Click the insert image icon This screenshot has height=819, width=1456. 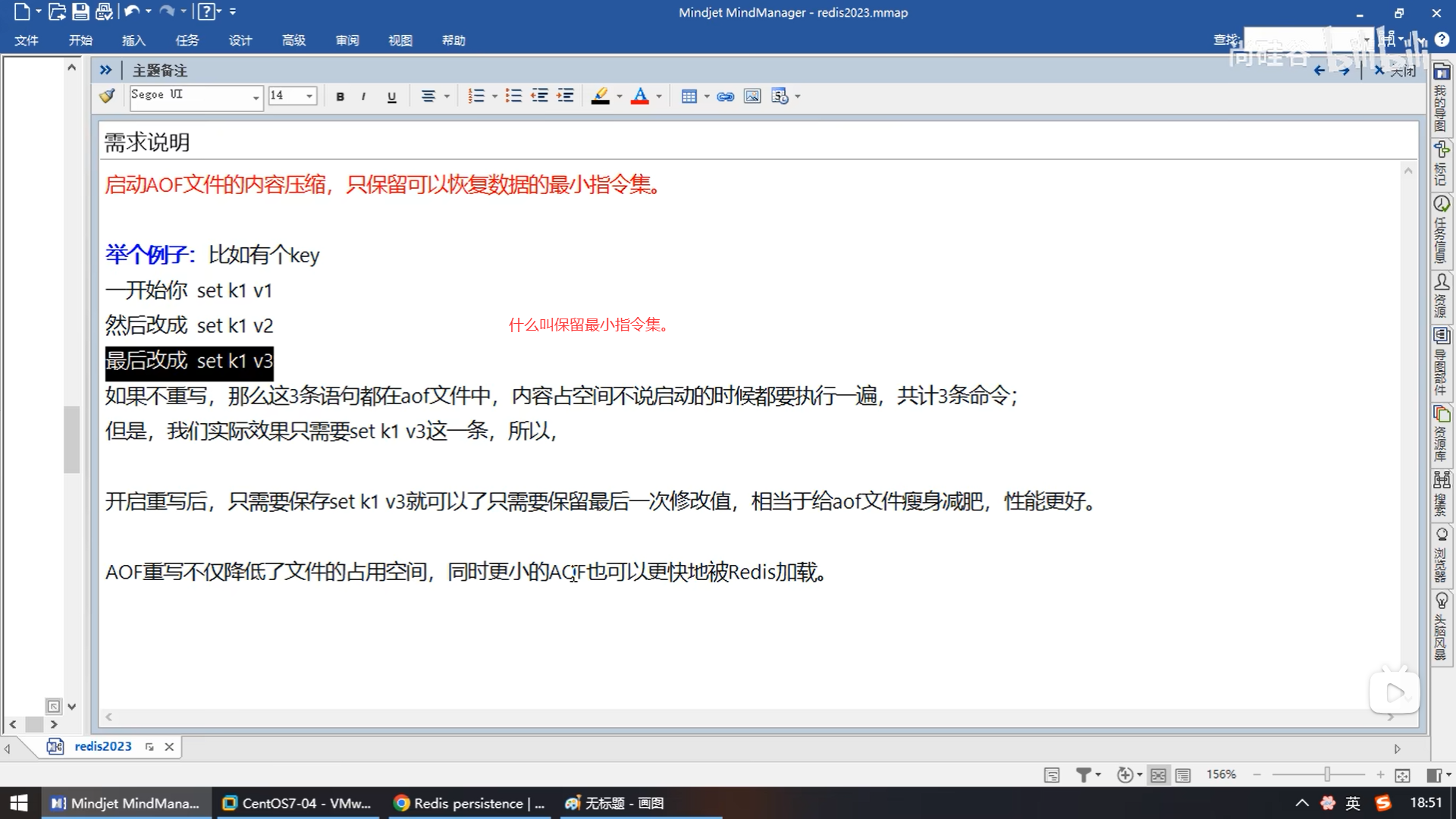tap(752, 96)
